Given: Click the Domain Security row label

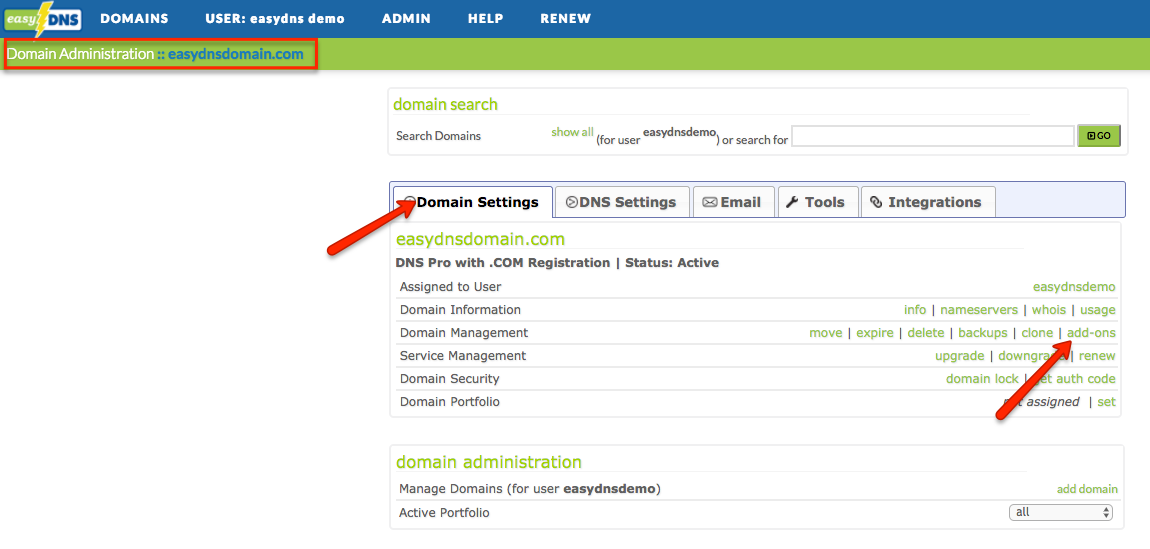Looking at the screenshot, I should 450,379.
